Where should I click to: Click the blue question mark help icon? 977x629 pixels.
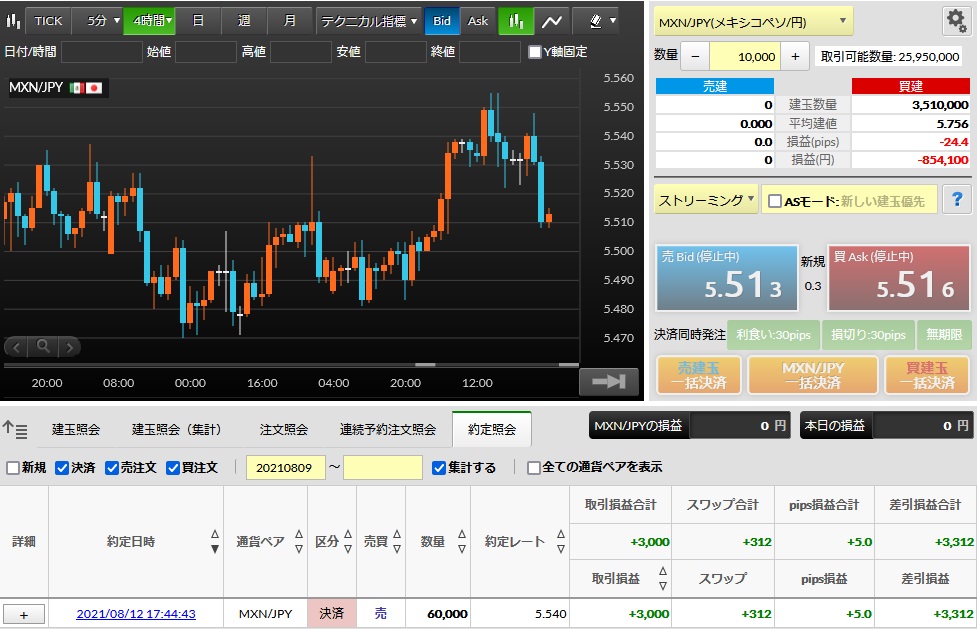(956, 199)
